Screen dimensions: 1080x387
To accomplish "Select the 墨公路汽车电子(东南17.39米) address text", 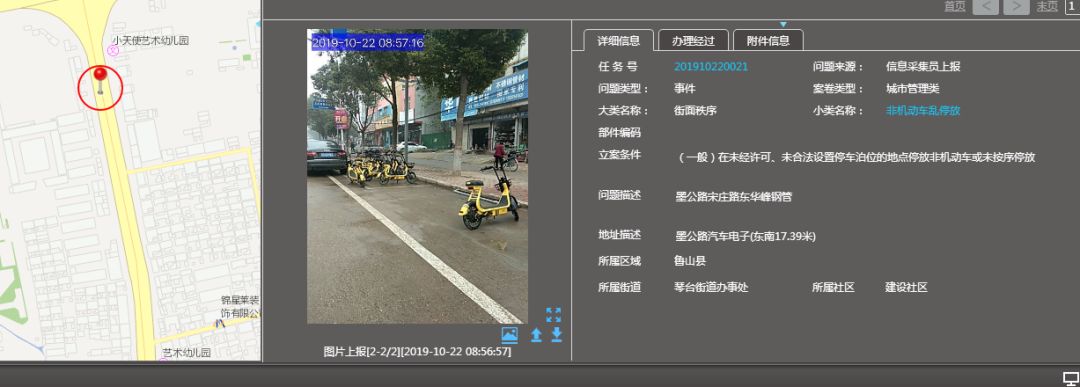I will coord(746,236).
